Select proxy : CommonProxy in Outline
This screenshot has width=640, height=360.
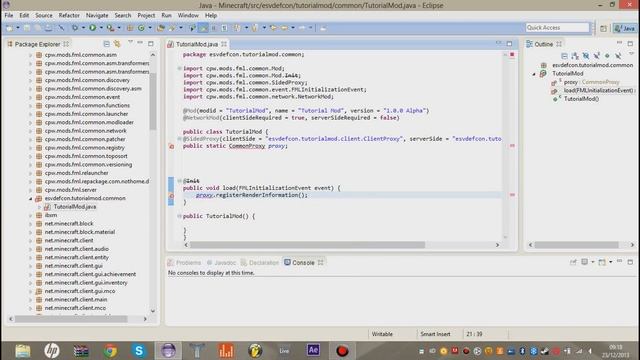click(591, 82)
